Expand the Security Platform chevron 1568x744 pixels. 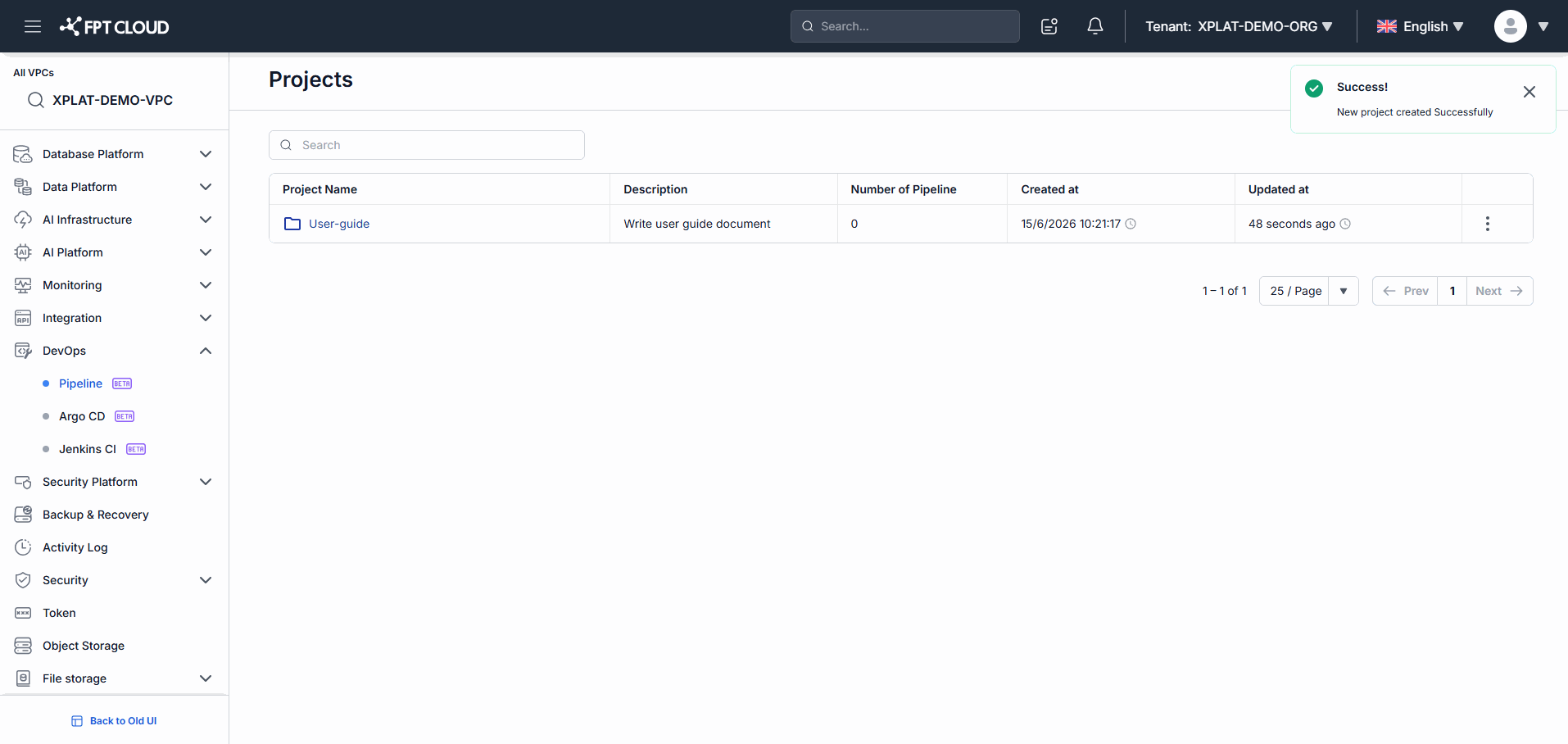click(x=206, y=482)
